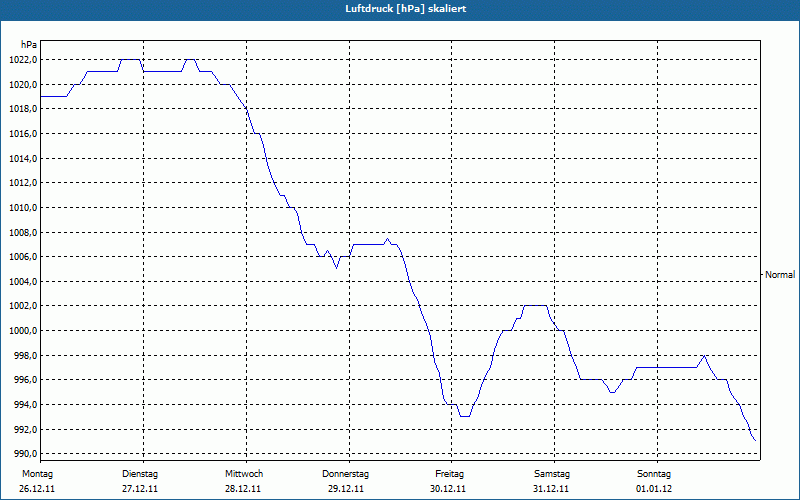
Task: Click the 992,0 axis value
Action: tap(26, 429)
